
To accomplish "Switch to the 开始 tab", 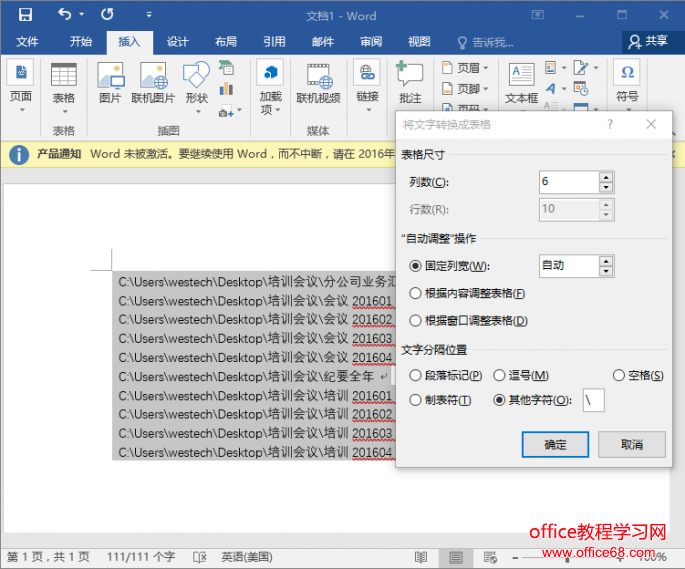I will (x=81, y=42).
